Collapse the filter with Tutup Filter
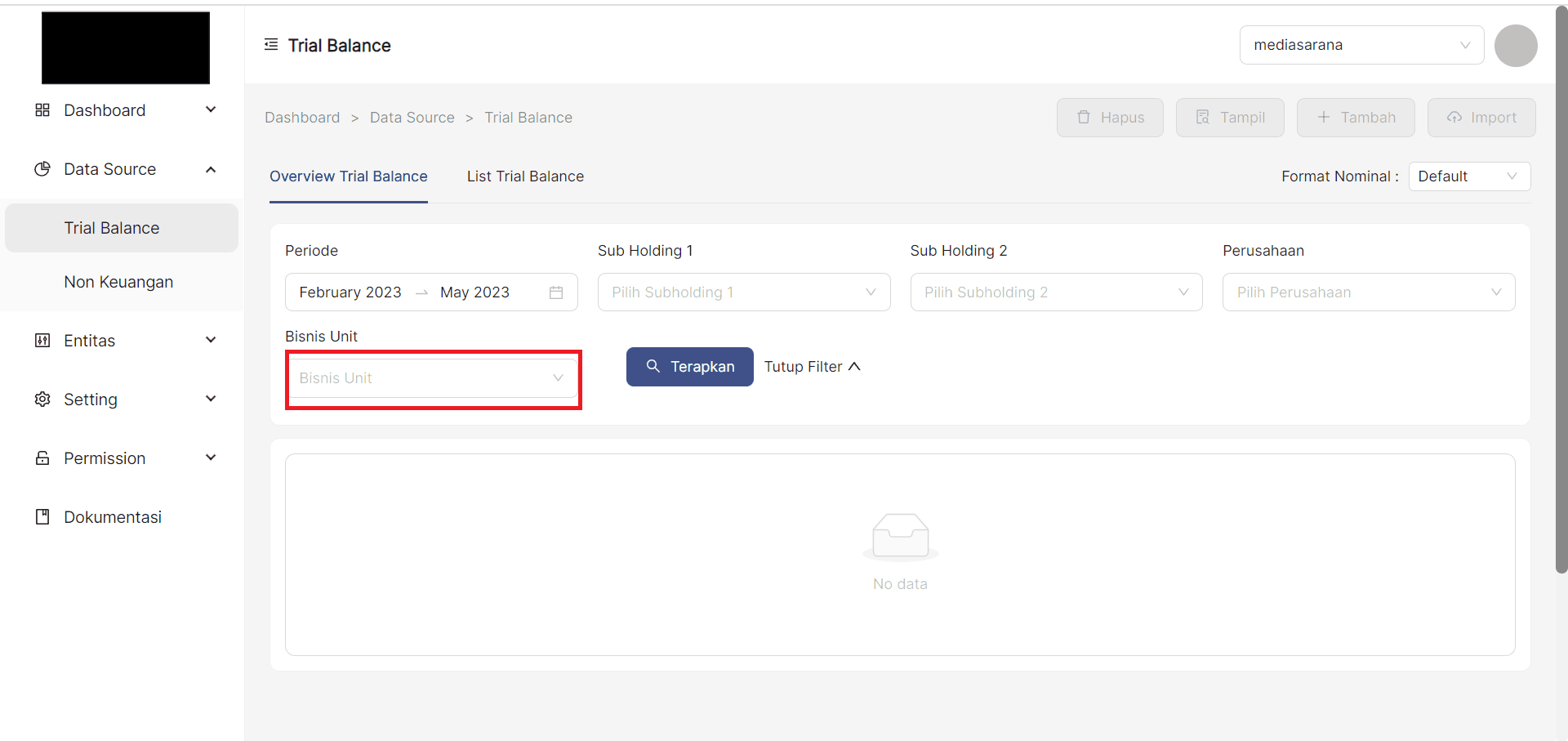 click(812, 367)
